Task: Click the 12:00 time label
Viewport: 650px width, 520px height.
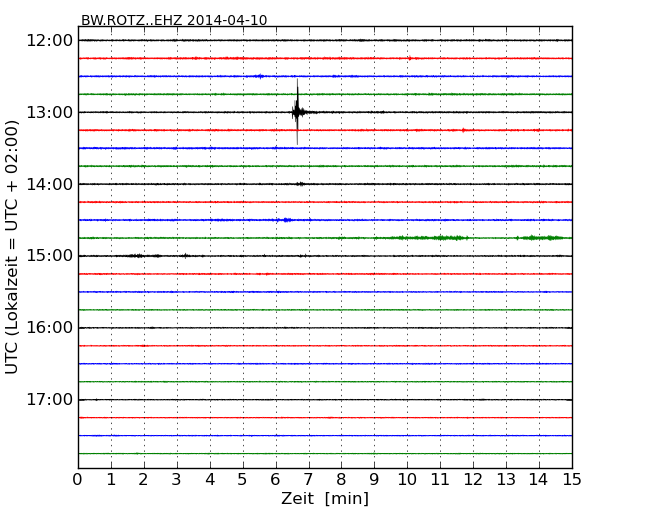Action: [50, 41]
